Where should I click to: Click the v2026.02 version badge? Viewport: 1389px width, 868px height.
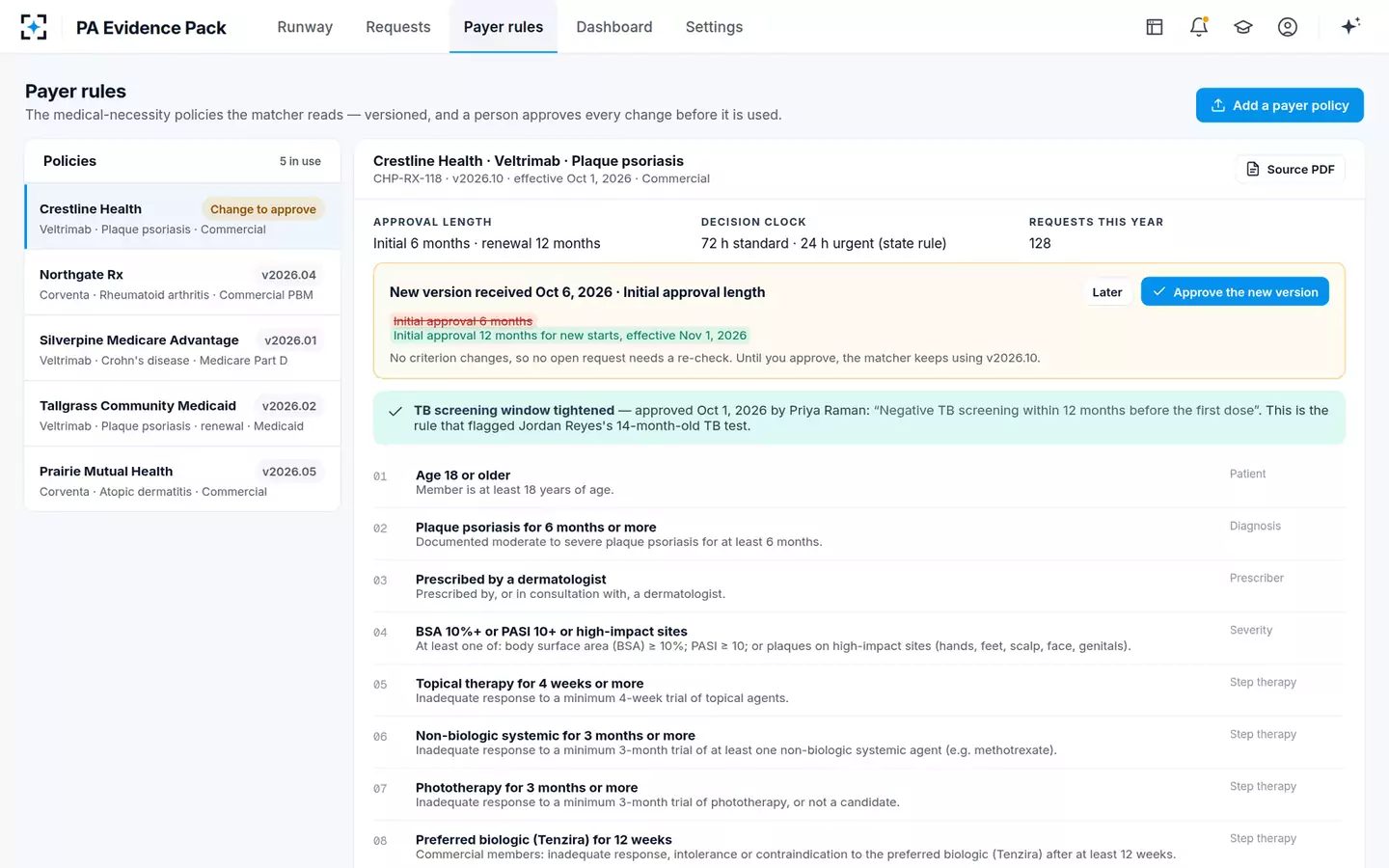pyautogui.click(x=289, y=406)
